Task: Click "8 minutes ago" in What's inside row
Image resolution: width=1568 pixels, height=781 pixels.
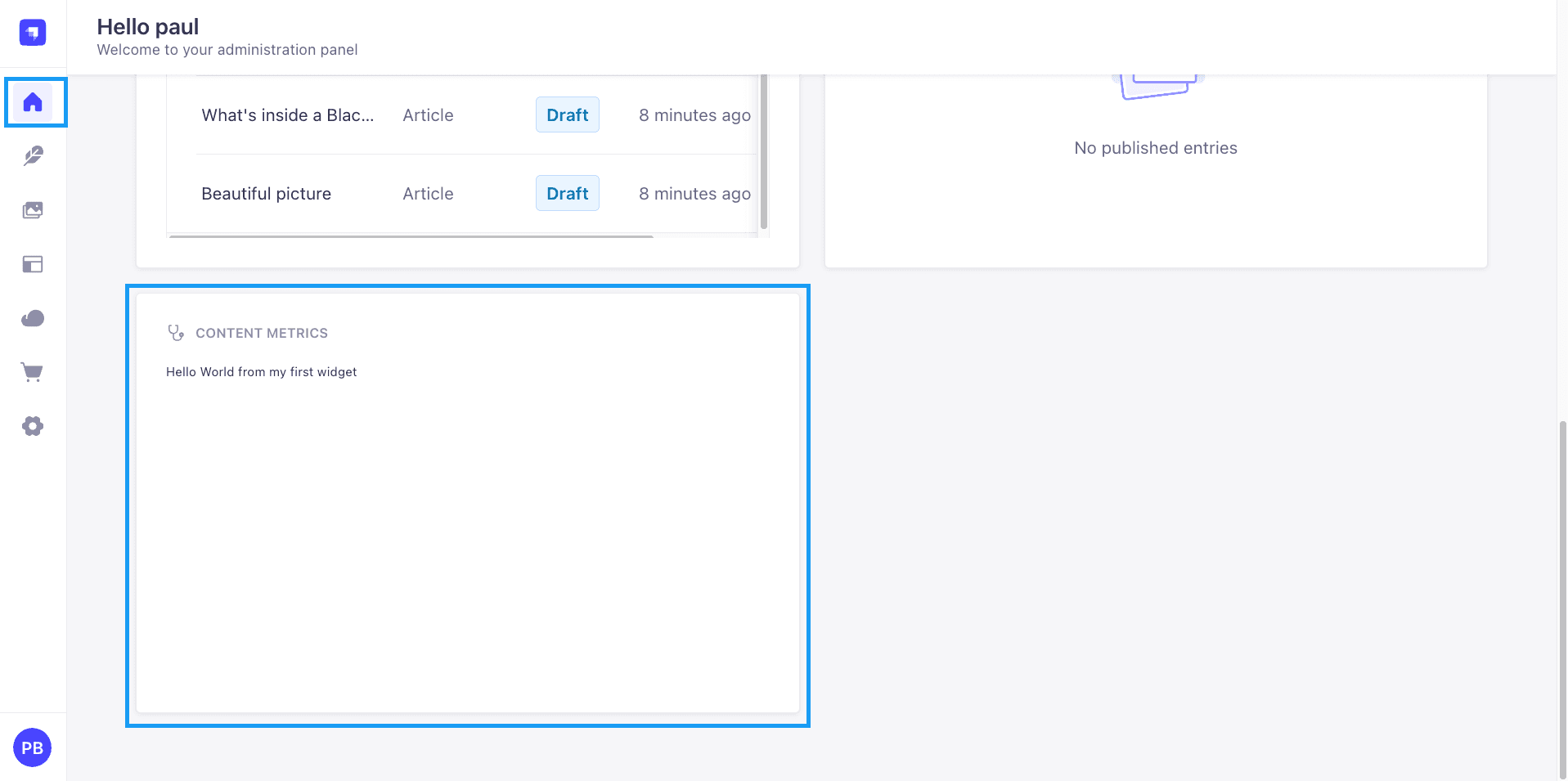Action: click(694, 115)
